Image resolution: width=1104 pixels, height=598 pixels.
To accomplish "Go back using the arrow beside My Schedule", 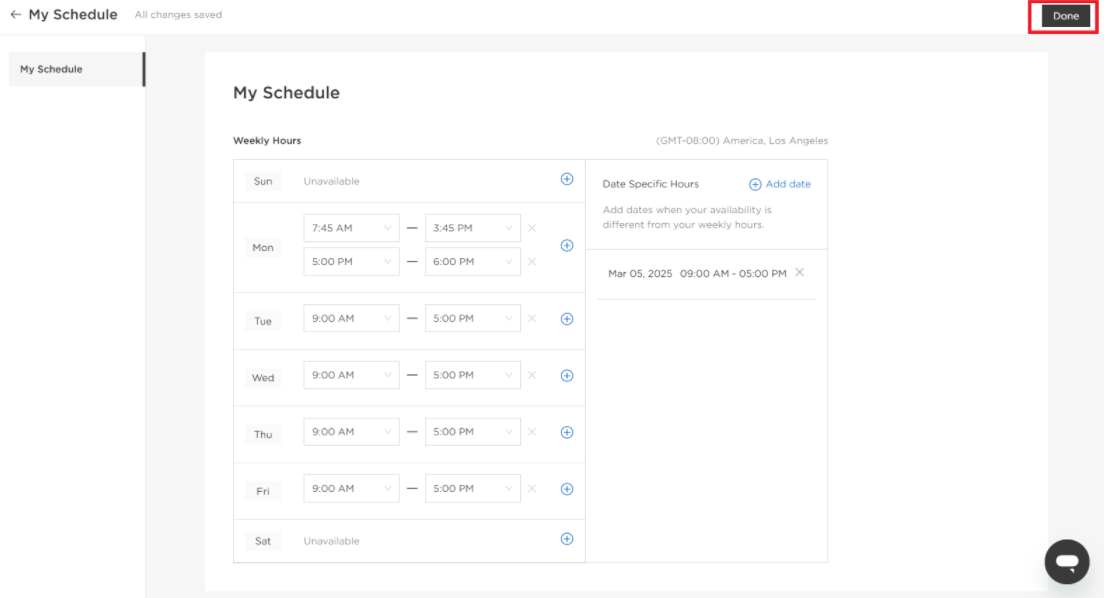I will click(15, 14).
